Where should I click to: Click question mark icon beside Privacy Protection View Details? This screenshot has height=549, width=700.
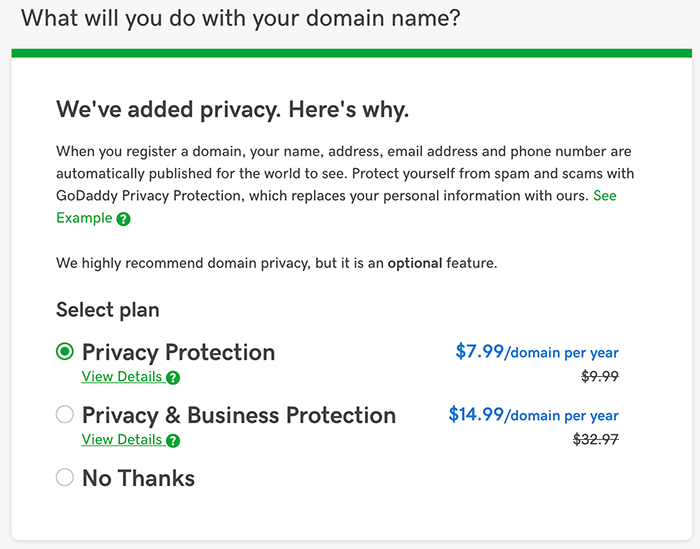173,378
